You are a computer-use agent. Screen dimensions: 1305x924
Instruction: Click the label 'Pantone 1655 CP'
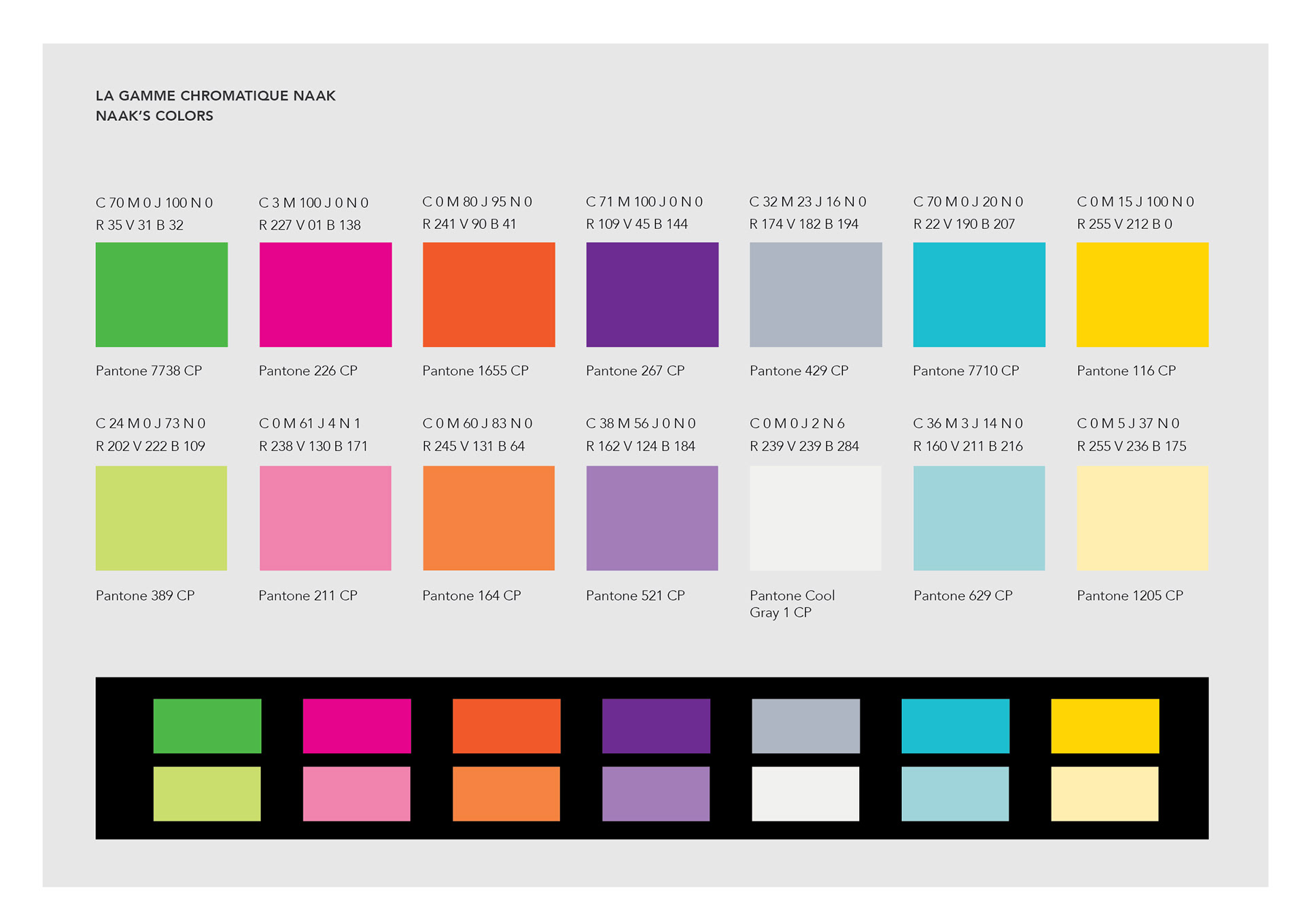(475, 371)
